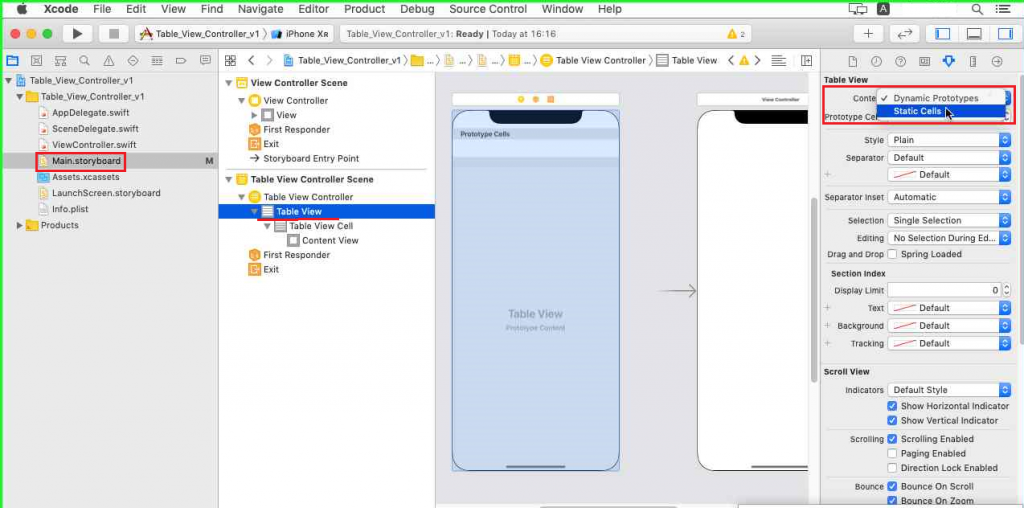
Task: Toggle the Spring Loaded checkbox
Action: [892, 254]
